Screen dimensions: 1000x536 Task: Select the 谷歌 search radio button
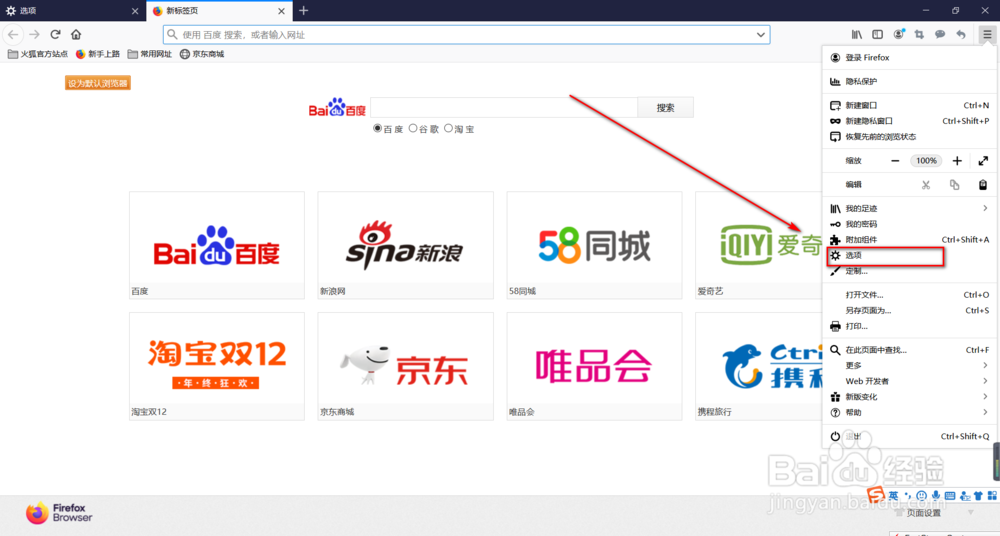[413, 128]
